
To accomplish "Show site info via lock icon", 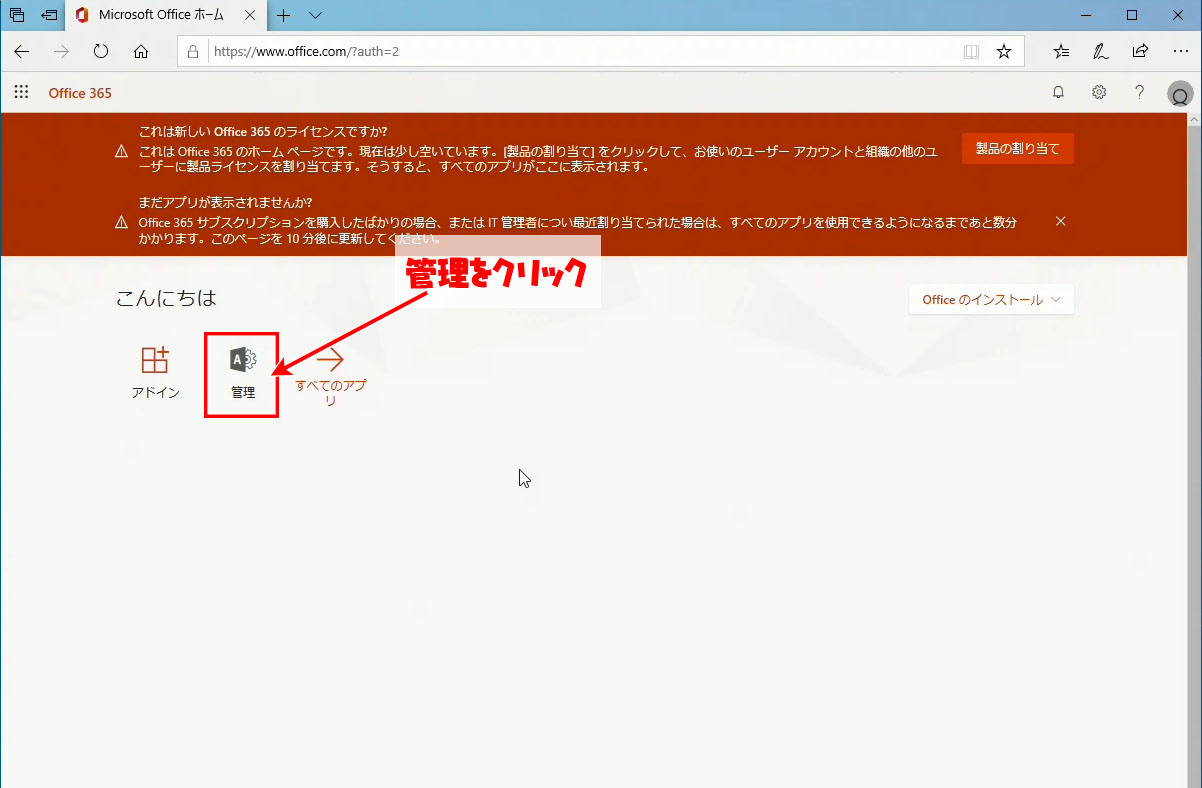I will (x=195, y=51).
